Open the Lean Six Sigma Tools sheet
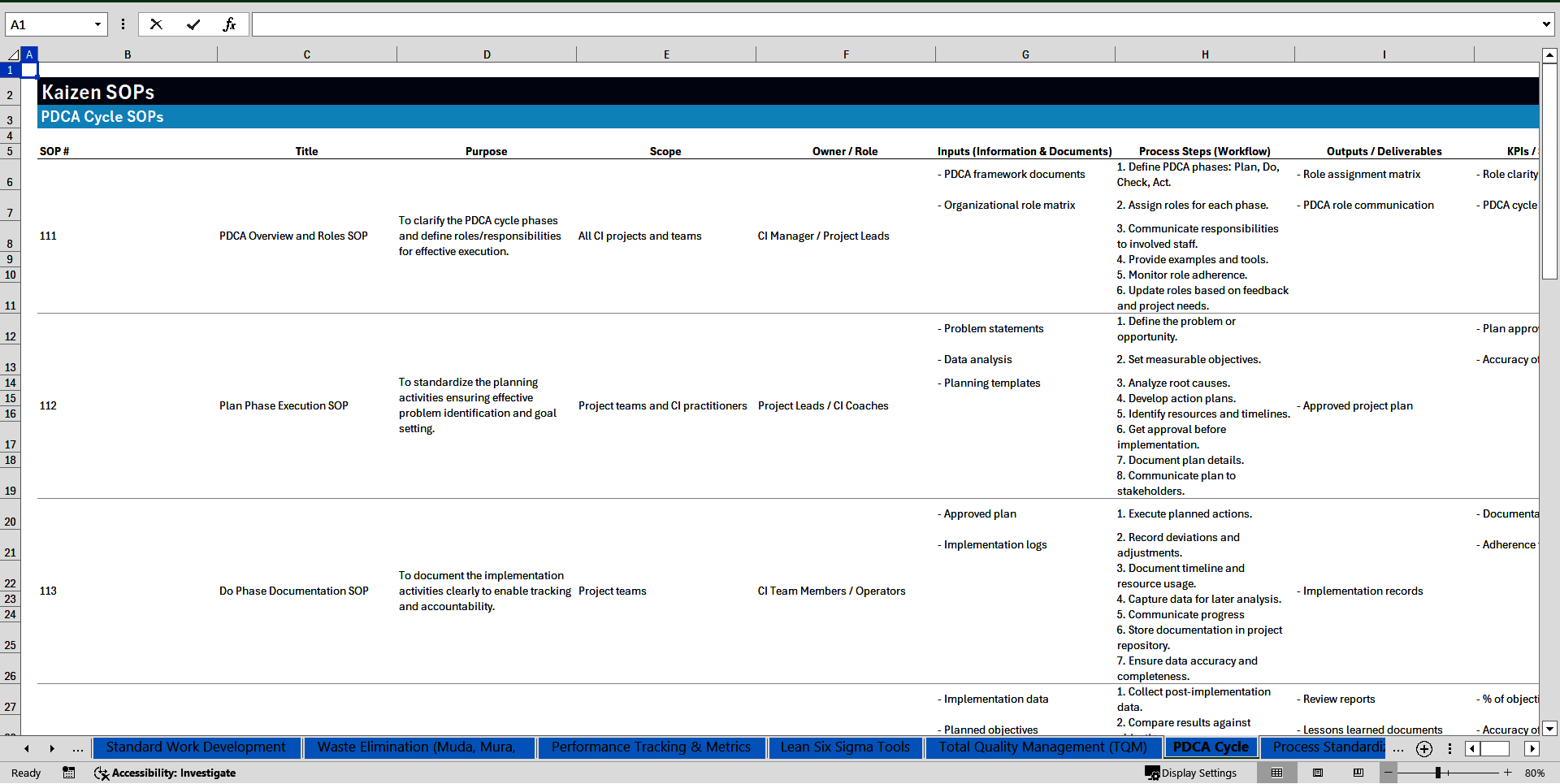The image size is (1560, 784). coord(844,747)
